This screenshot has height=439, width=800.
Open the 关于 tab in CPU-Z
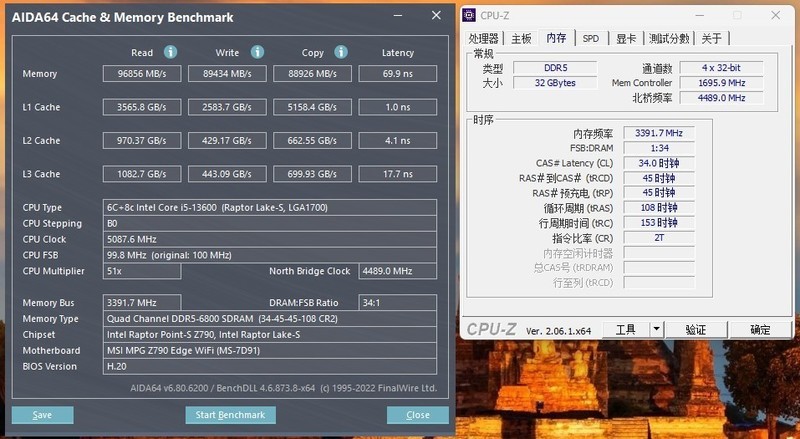point(711,38)
